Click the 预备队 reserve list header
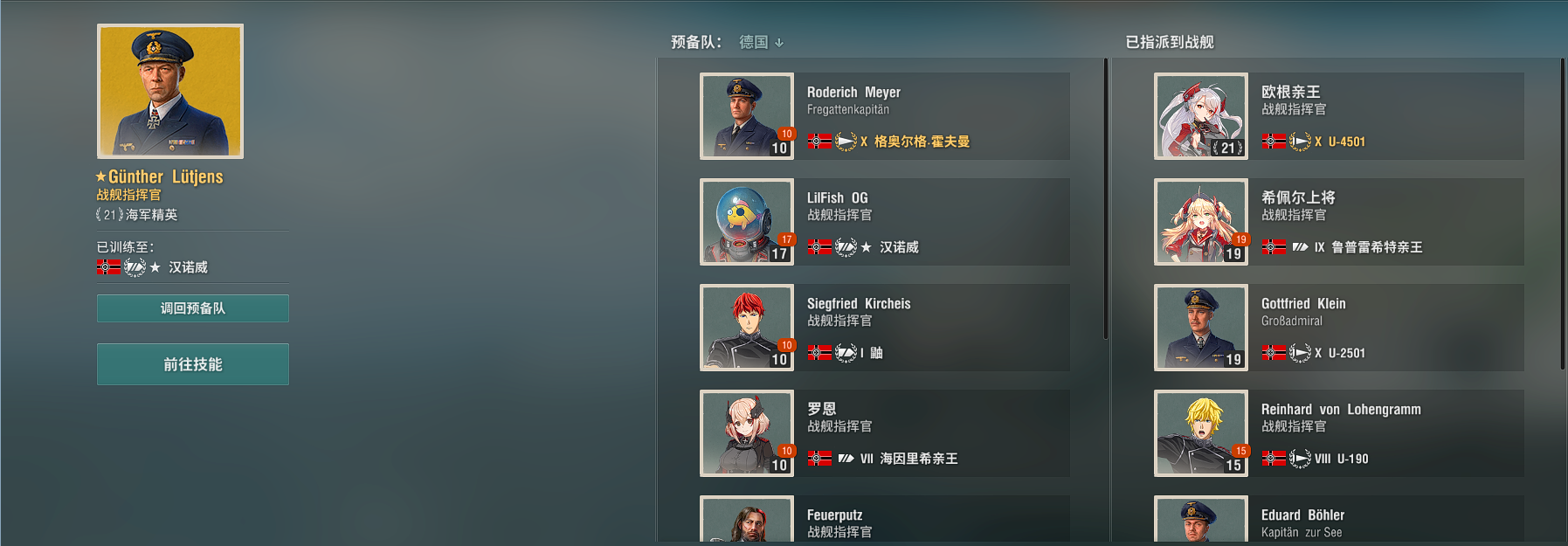Image resolution: width=1568 pixels, height=546 pixels. click(696, 42)
